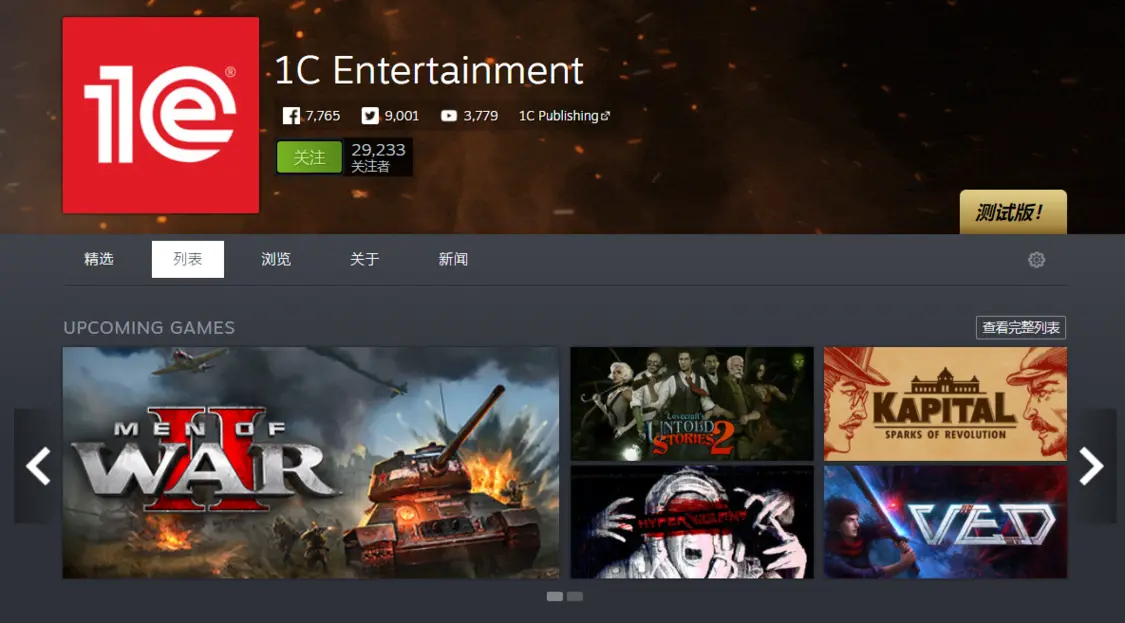Image resolution: width=1125 pixels, height=623 pixels.
Task: Open the Twitter icon link
Action: [371, 116]
